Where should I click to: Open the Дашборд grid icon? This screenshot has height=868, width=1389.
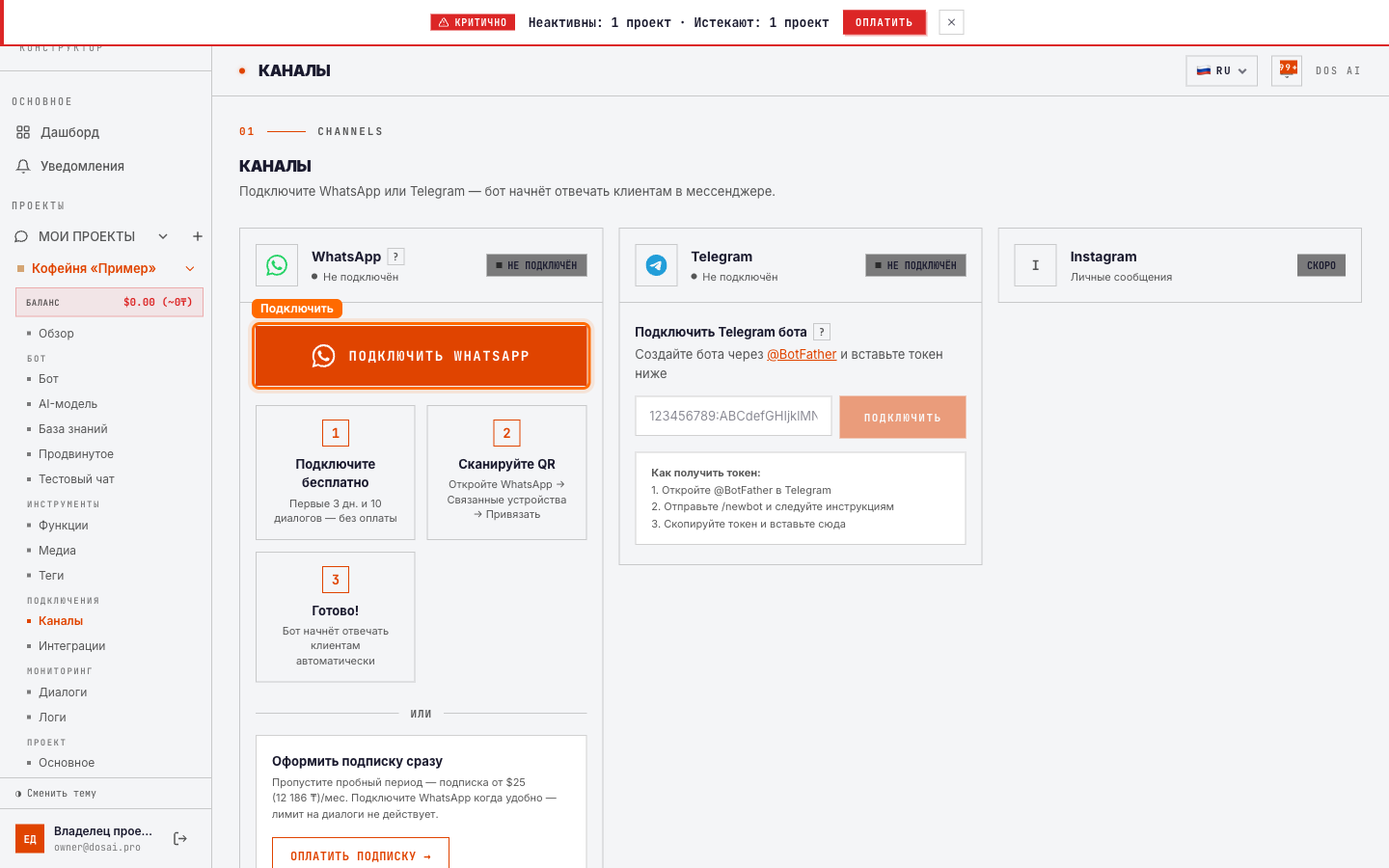click(23, 132)
